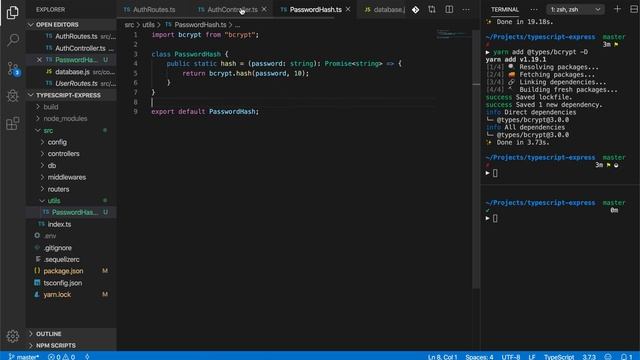Switch to the AuthRoutes.ts tab
Screen dimensions: 640x360
pyautogui.click(x=154, y=9)
